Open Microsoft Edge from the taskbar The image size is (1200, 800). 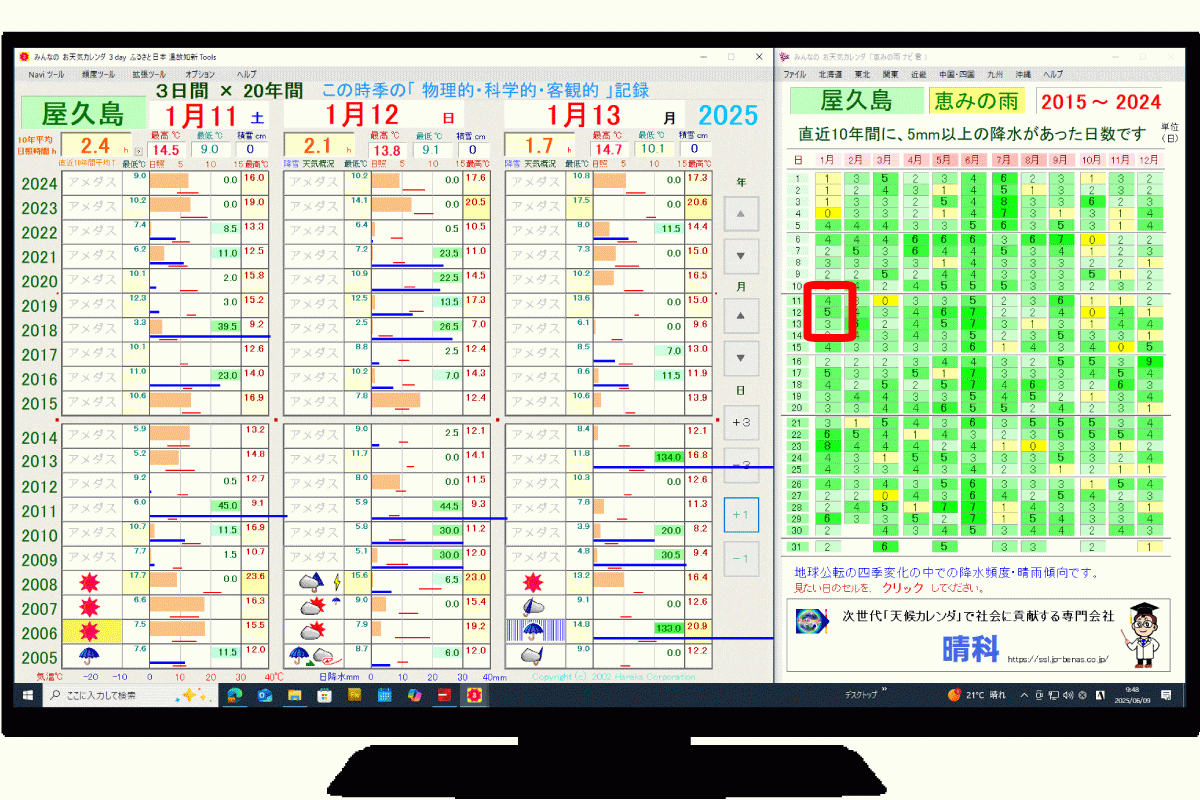235,695
